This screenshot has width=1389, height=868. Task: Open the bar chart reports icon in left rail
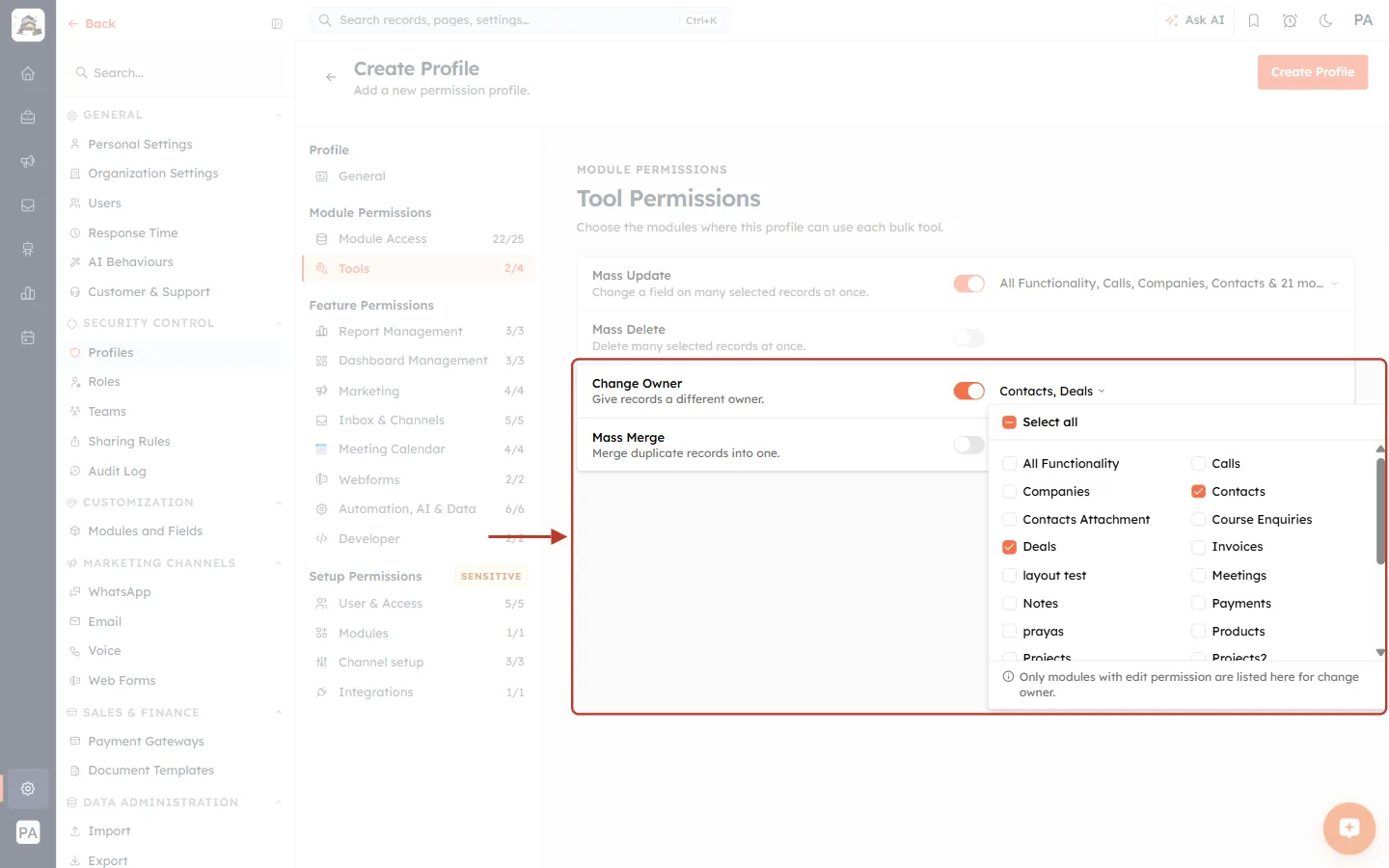point(28,293)
